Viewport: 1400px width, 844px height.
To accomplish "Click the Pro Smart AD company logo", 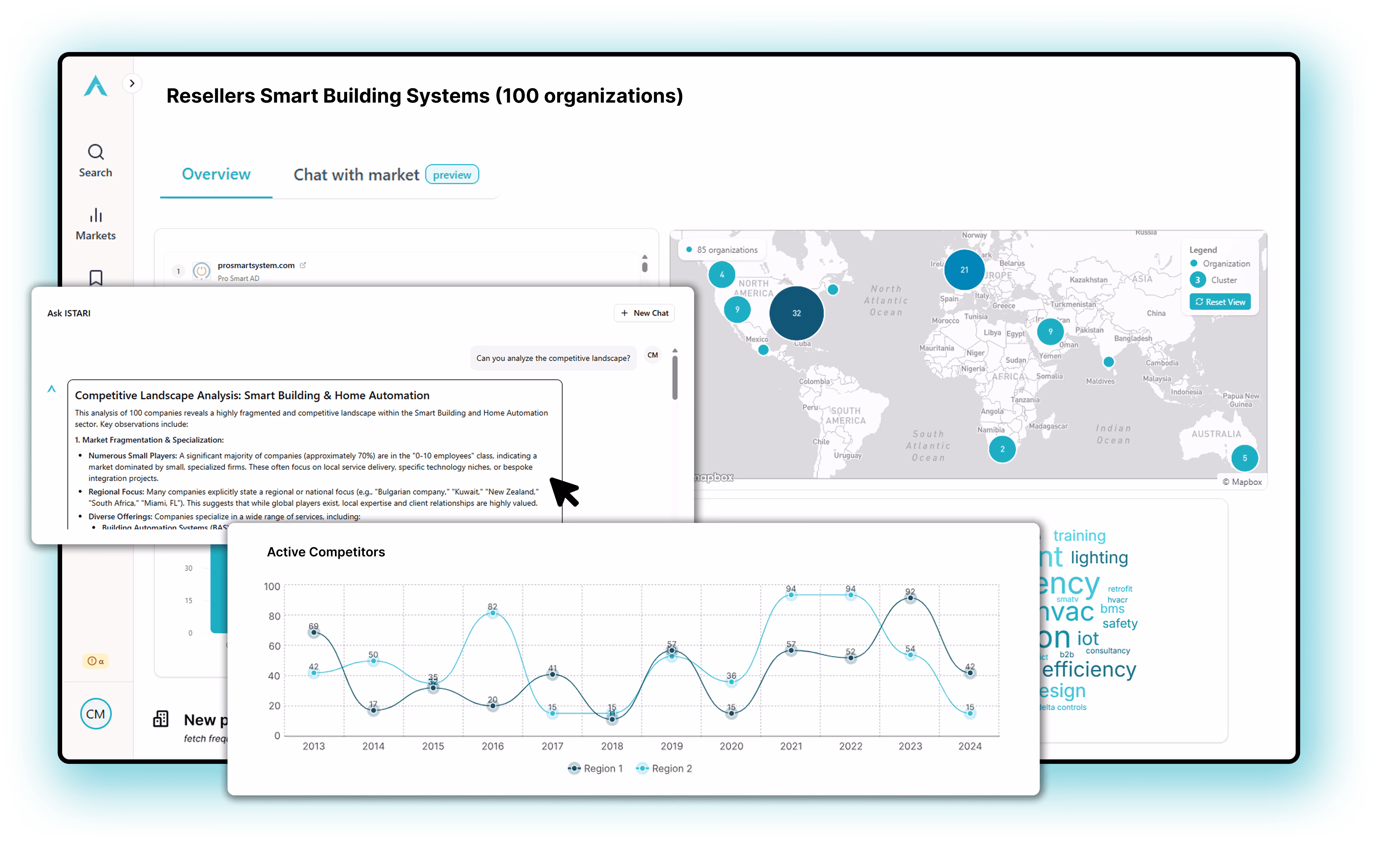I will [x=202, y=271].
